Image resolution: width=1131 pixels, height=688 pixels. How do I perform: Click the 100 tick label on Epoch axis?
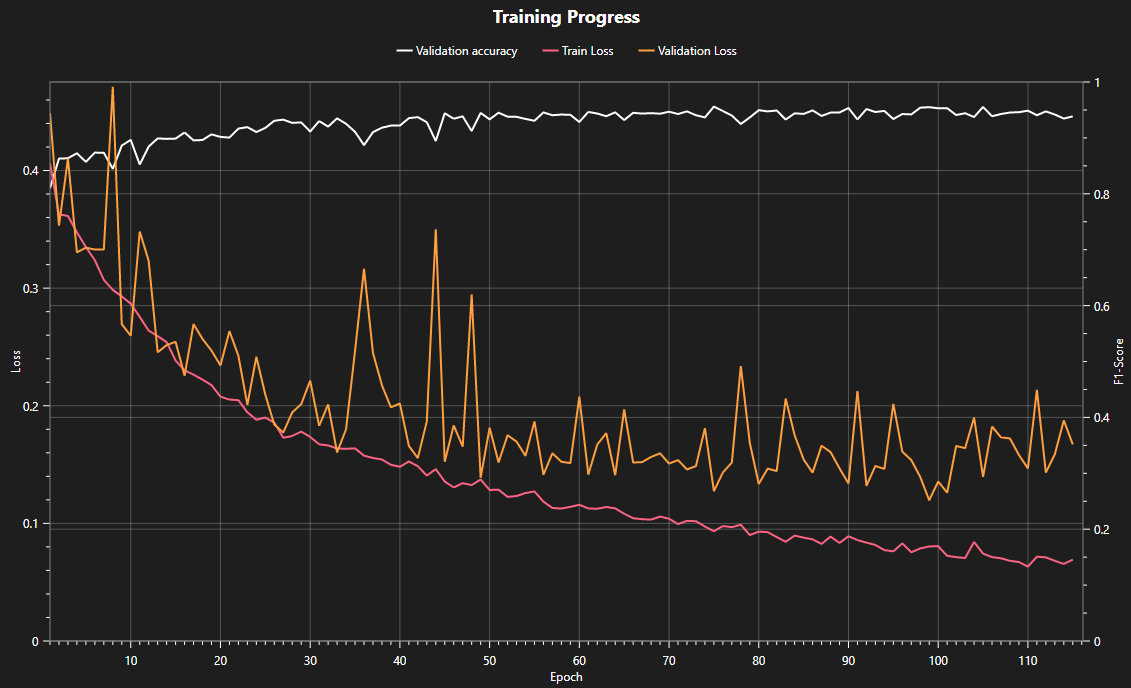pos(938,660)
